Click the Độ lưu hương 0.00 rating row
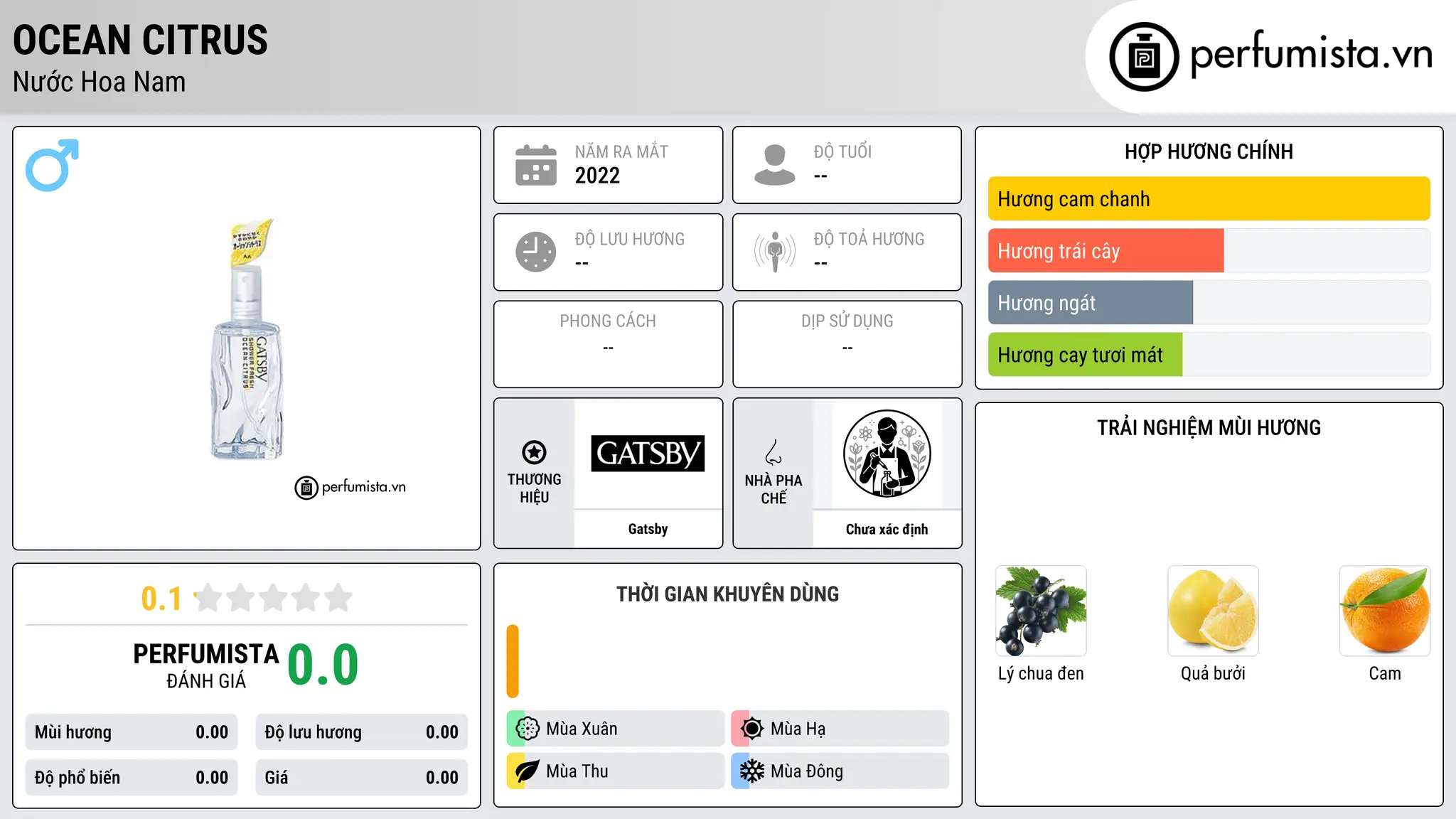 (x=361, y=732)
